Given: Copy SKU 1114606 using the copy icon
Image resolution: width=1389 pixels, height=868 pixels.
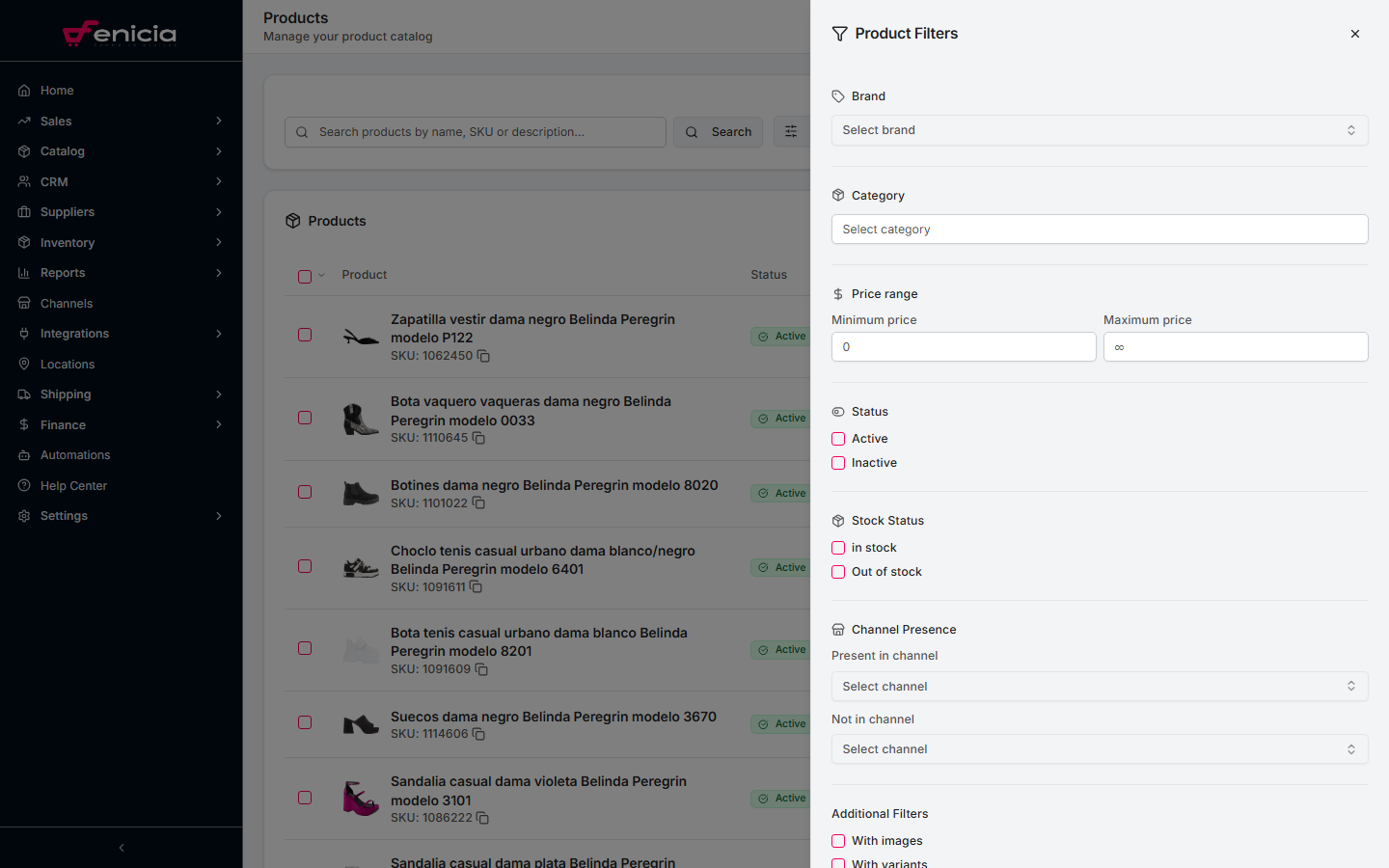Looking at the screenshot, I should pyautogui.click(x=478, y=734).
